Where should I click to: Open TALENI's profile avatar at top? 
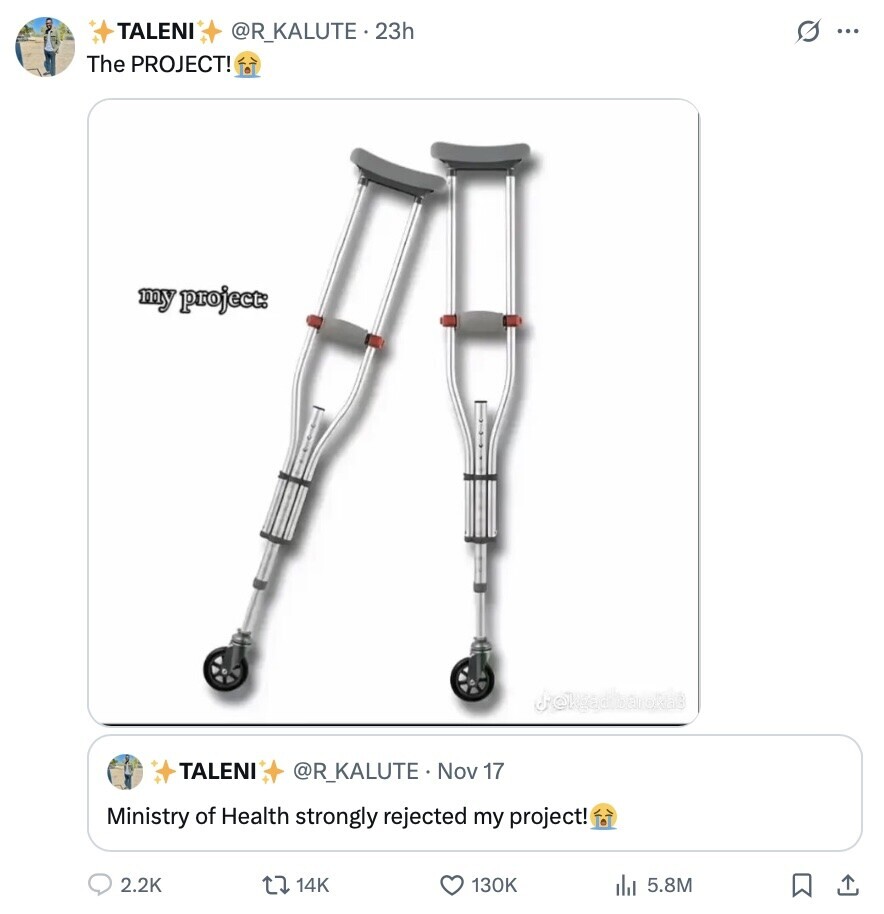(x=45, y=47)
